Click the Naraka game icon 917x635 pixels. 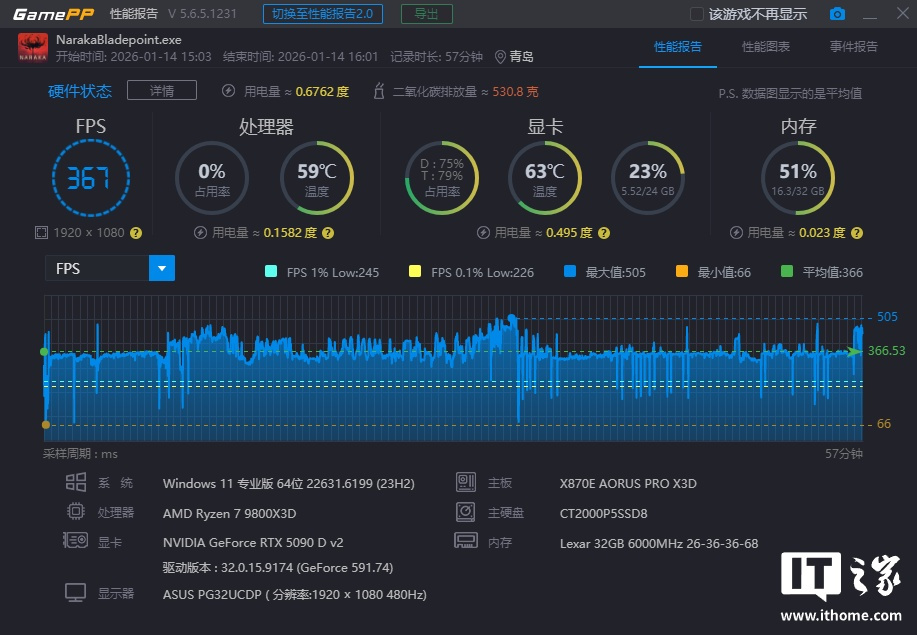click(33, 47)
